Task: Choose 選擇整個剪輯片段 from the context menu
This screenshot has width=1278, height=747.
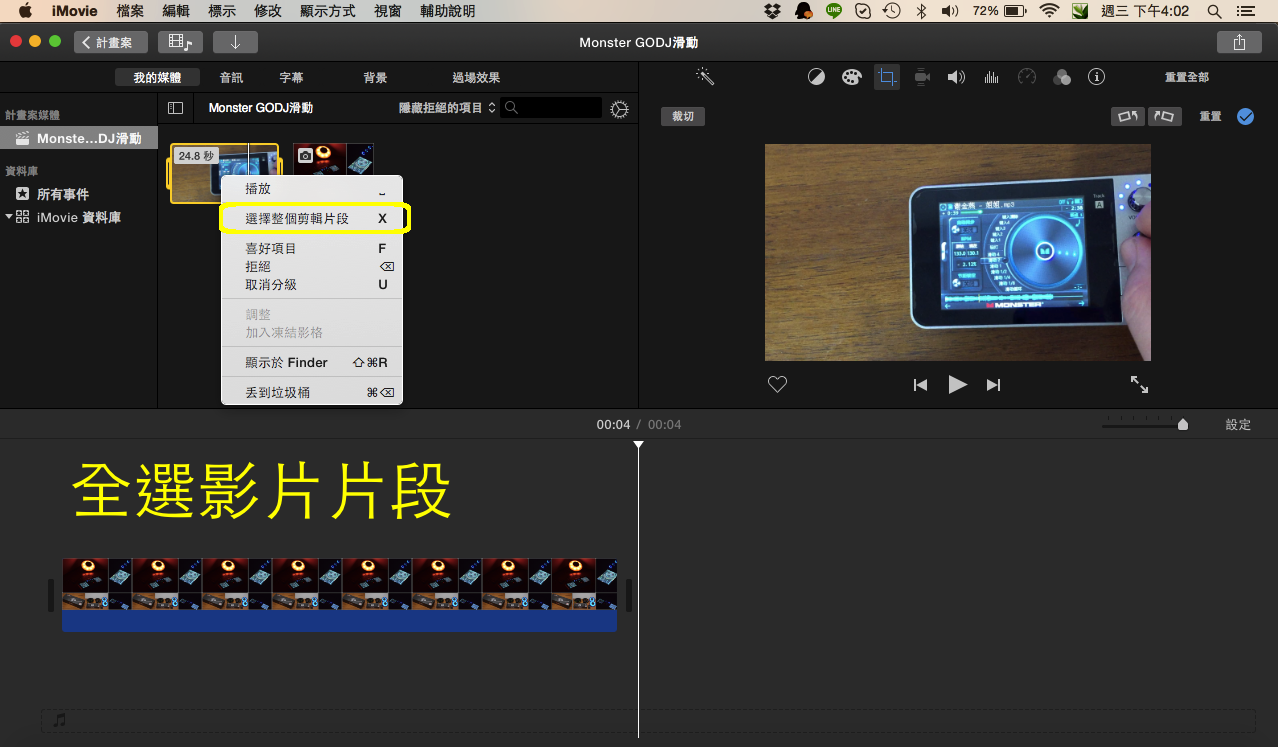Action: [x=312, y=218]
